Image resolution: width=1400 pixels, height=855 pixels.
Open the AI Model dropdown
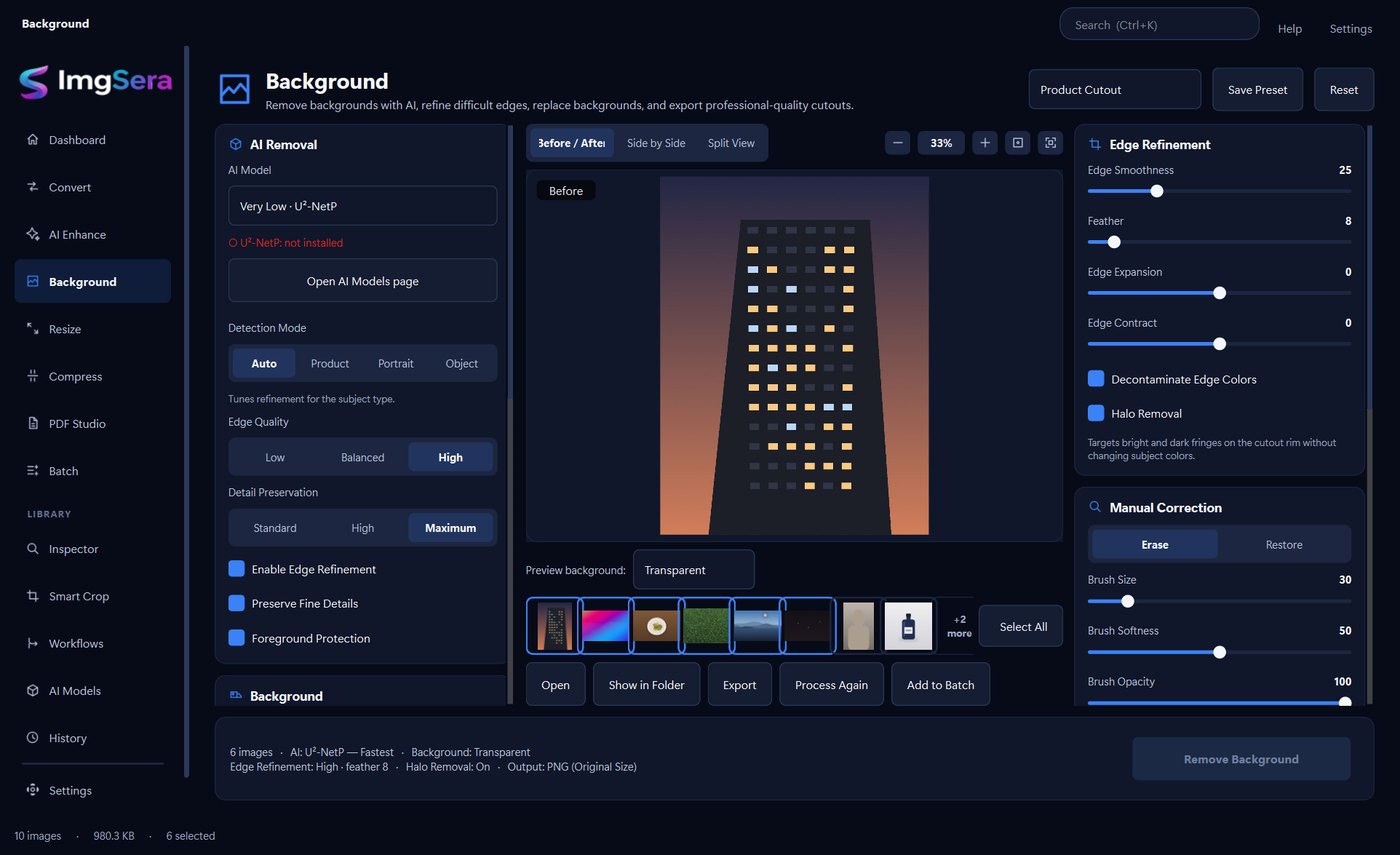[x=362, y=206]
